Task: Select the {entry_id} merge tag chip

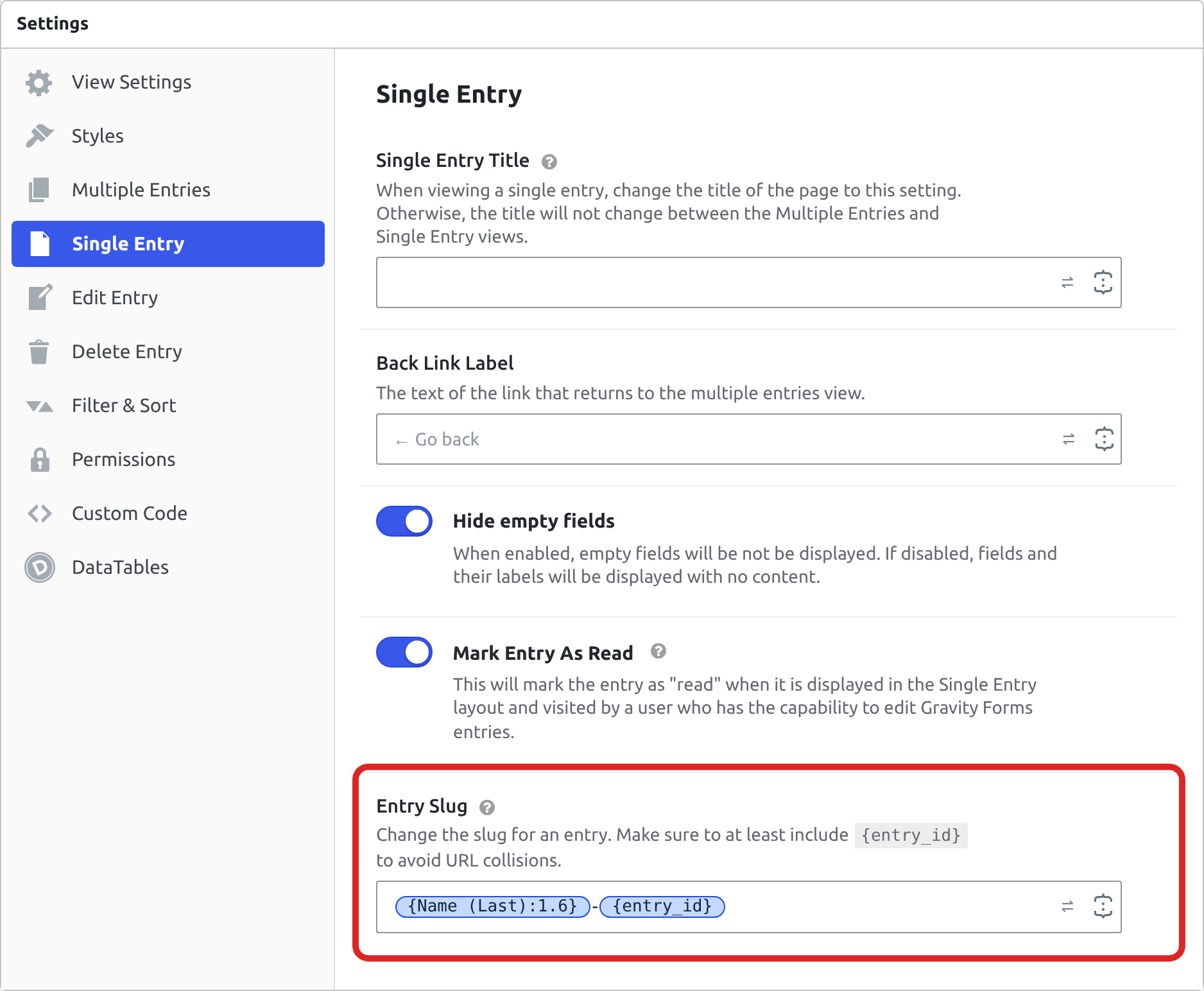Action: point(662,906)
